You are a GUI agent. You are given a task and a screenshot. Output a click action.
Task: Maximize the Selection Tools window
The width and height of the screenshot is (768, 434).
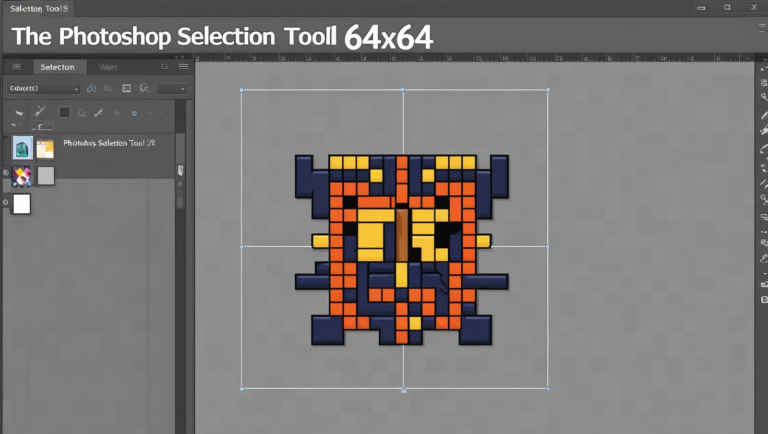tap(727, 7)
